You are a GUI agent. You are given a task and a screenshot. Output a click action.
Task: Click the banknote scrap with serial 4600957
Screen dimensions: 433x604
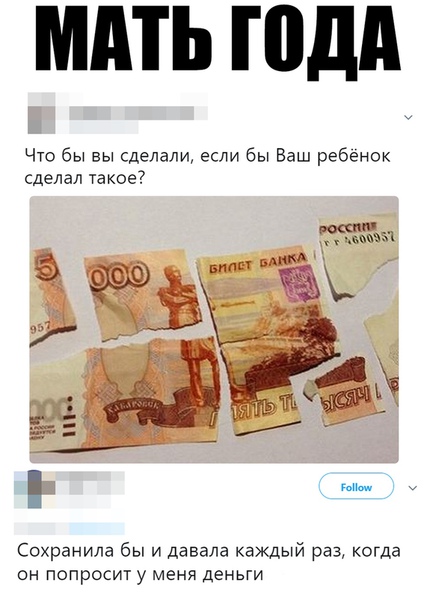point(357,256)
